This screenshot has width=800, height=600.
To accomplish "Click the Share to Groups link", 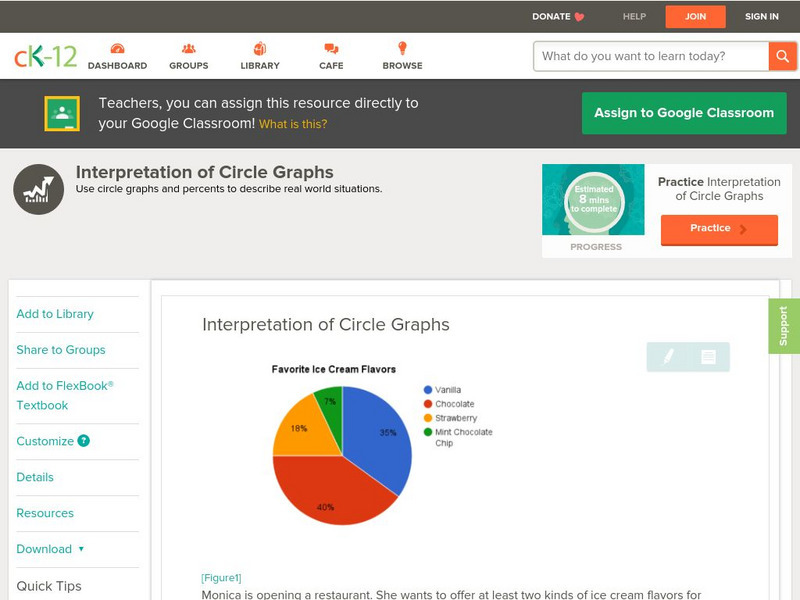I will [61, 349].
